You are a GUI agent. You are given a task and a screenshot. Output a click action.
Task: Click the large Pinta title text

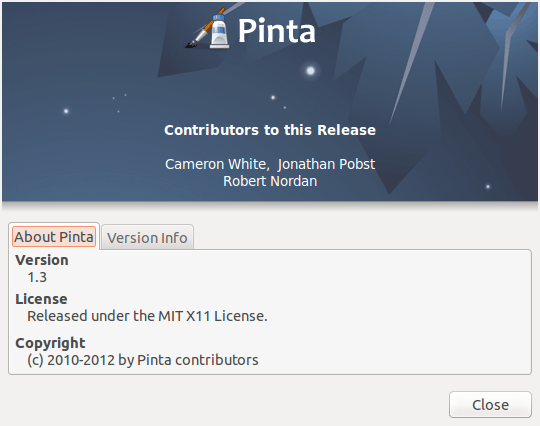pyautogui.click(x=277, y=31)
